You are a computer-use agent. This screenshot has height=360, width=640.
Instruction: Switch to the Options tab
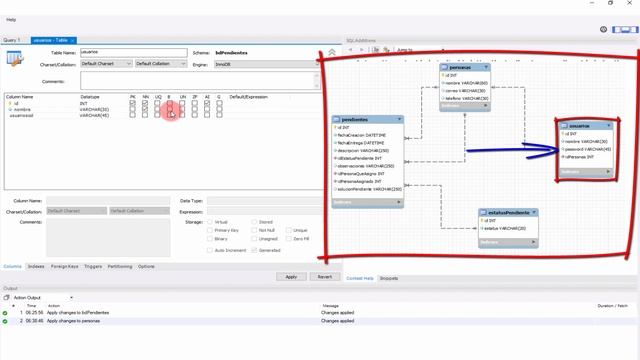(x=146, y=267)
